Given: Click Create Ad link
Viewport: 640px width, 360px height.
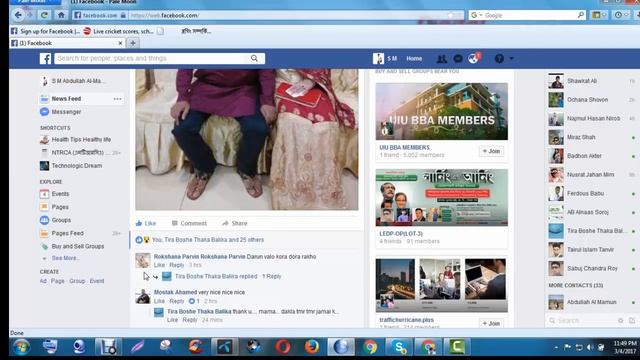Looking at the screenshot, I should (43, 281).
